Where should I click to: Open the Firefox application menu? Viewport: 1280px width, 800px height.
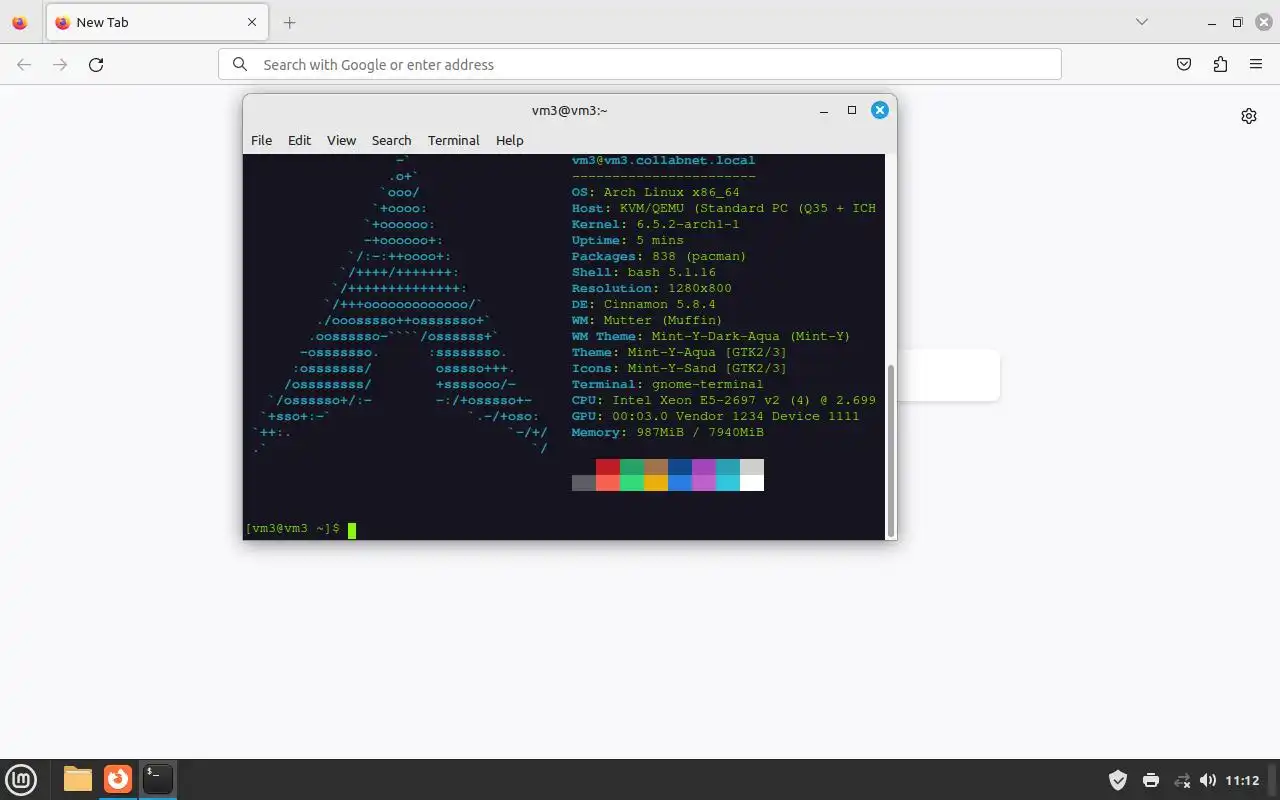click(1256, 64)
